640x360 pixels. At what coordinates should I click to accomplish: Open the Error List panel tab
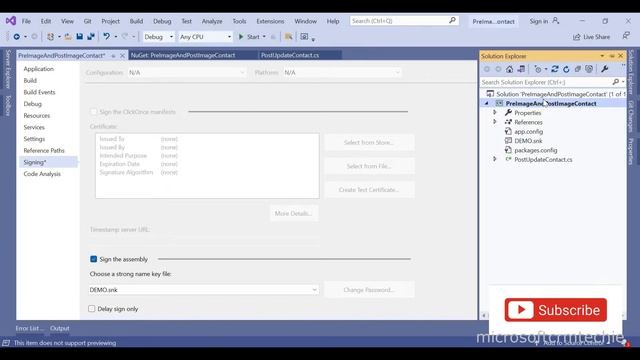pos(29,328)
